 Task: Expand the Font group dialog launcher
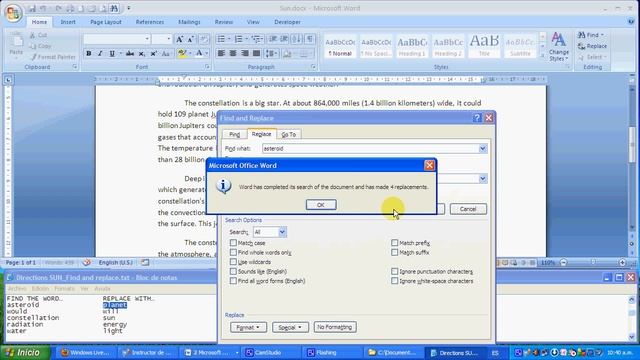[207, 67]
